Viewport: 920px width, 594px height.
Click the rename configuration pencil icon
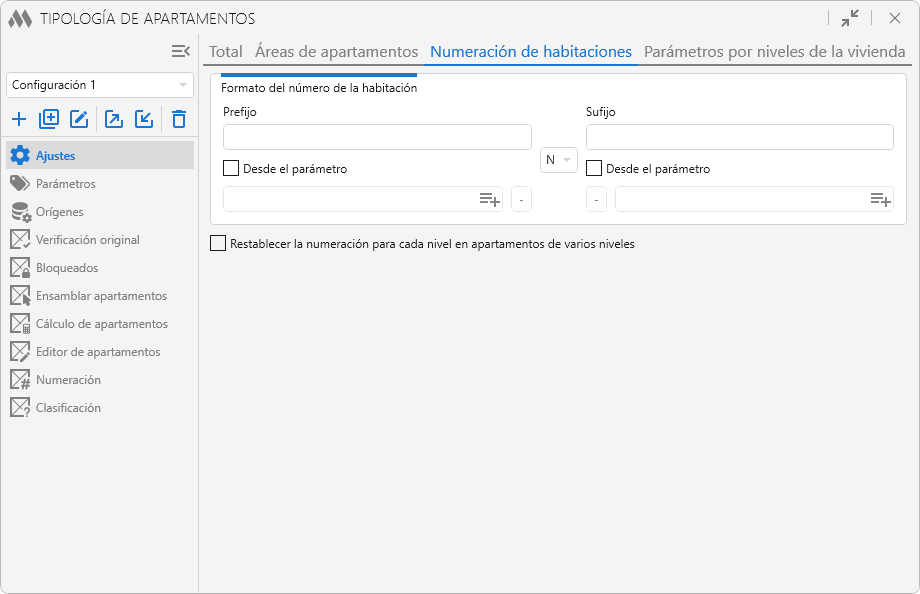click(x=79, y=120)
